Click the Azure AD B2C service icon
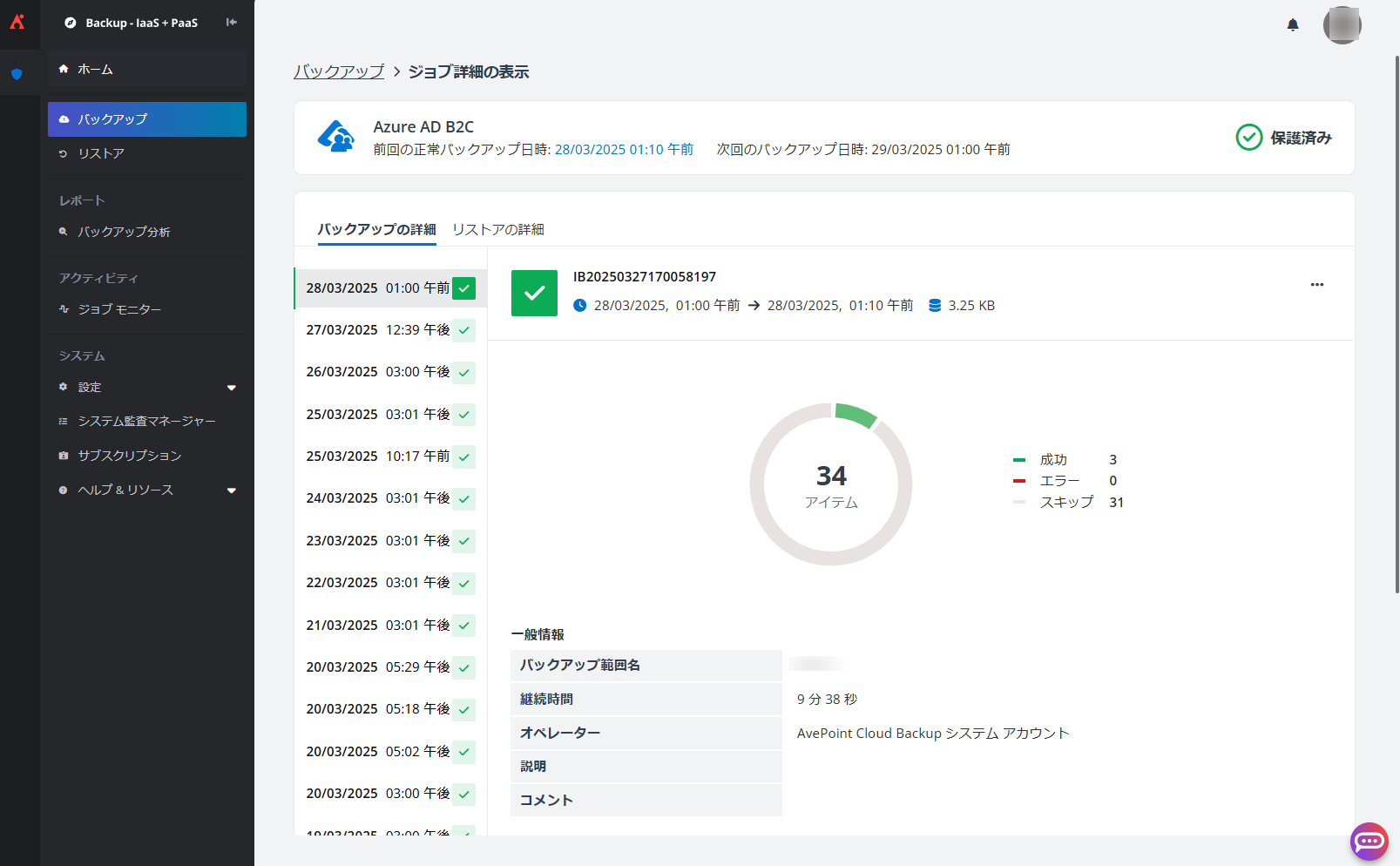The image size is (1400, 866). click(336, 137)
